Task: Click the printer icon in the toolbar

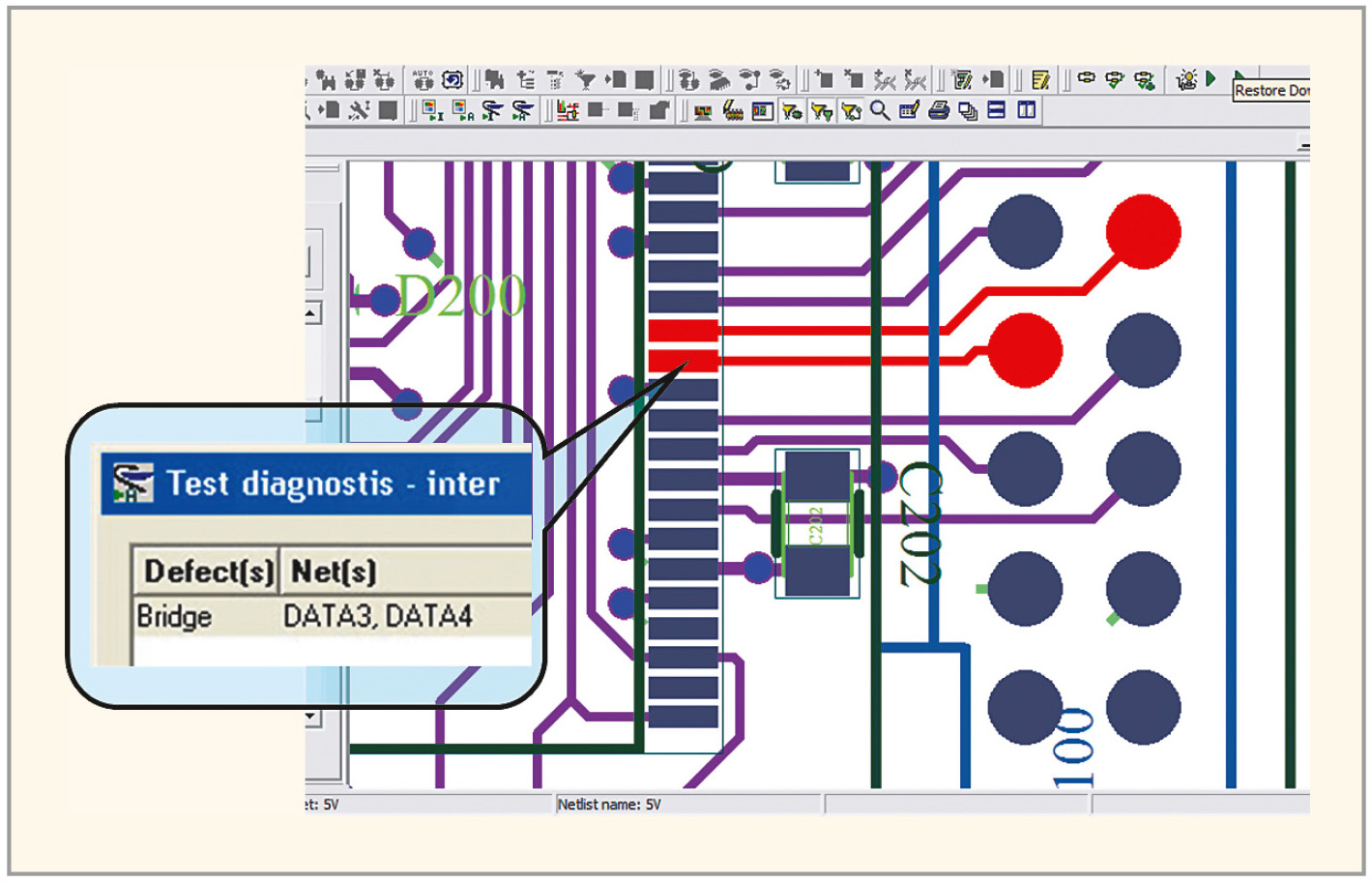Action: (938, 110)
